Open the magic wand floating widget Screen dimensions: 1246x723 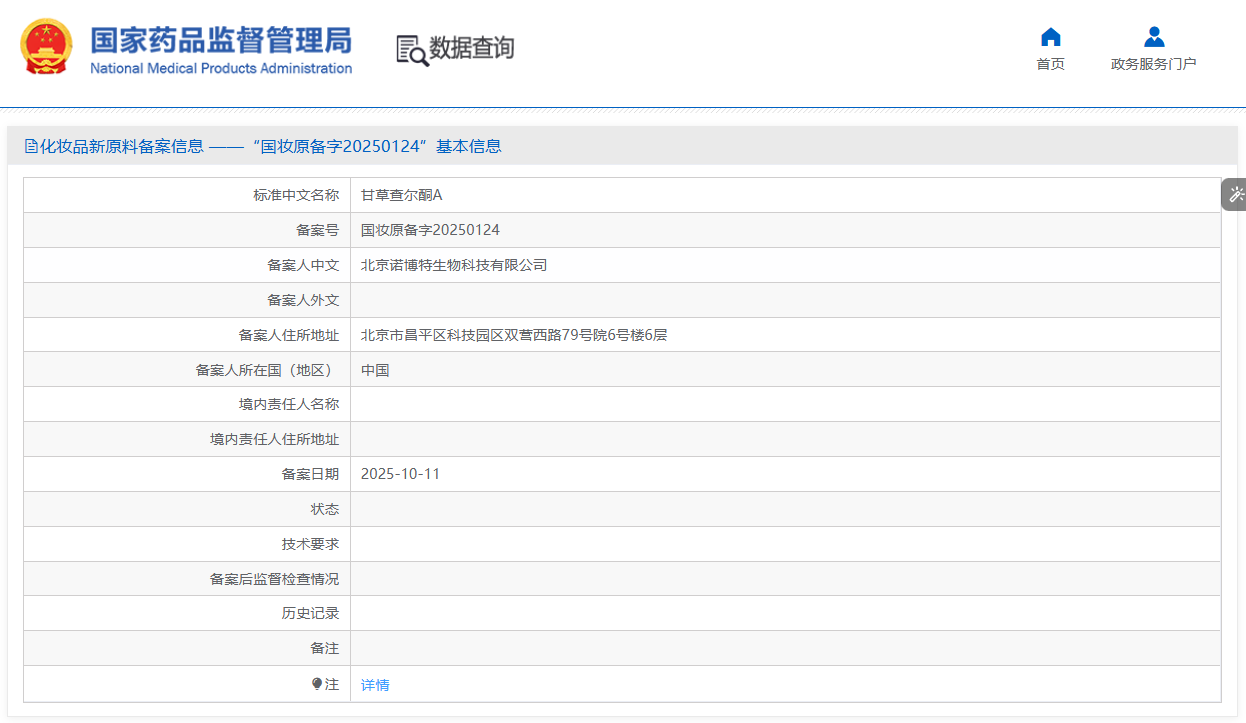[x=1236, y=194]
